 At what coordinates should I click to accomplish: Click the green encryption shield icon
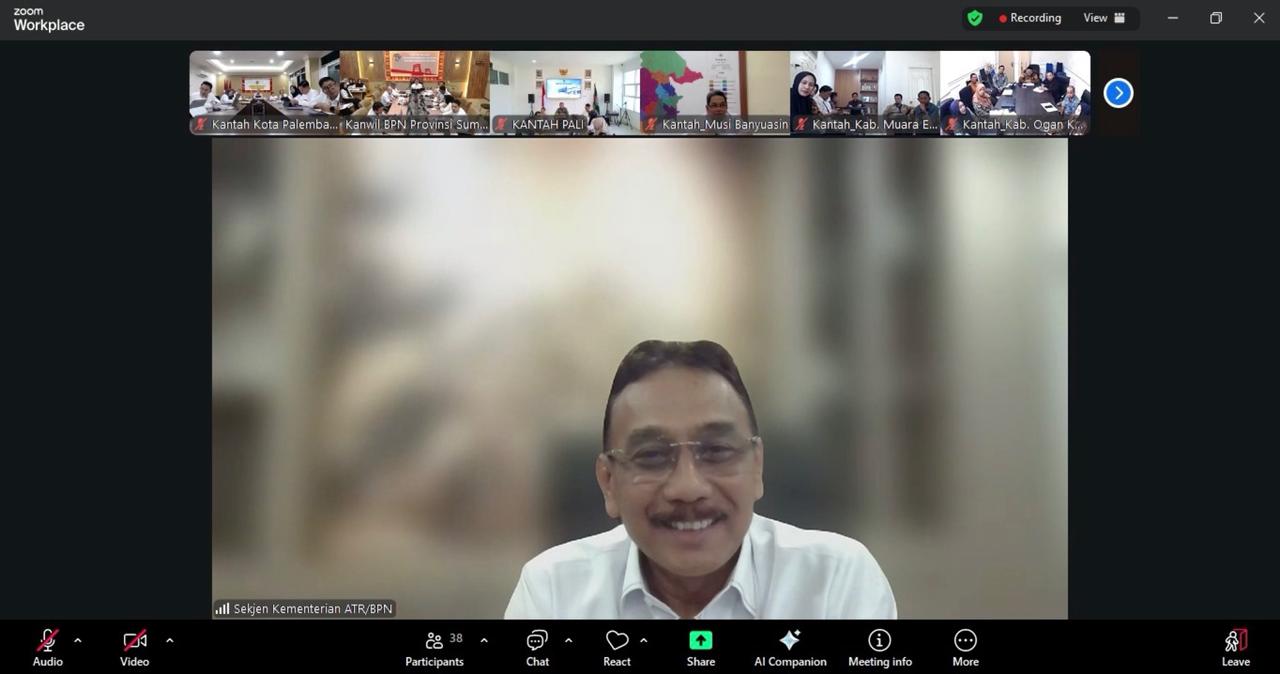975,18
